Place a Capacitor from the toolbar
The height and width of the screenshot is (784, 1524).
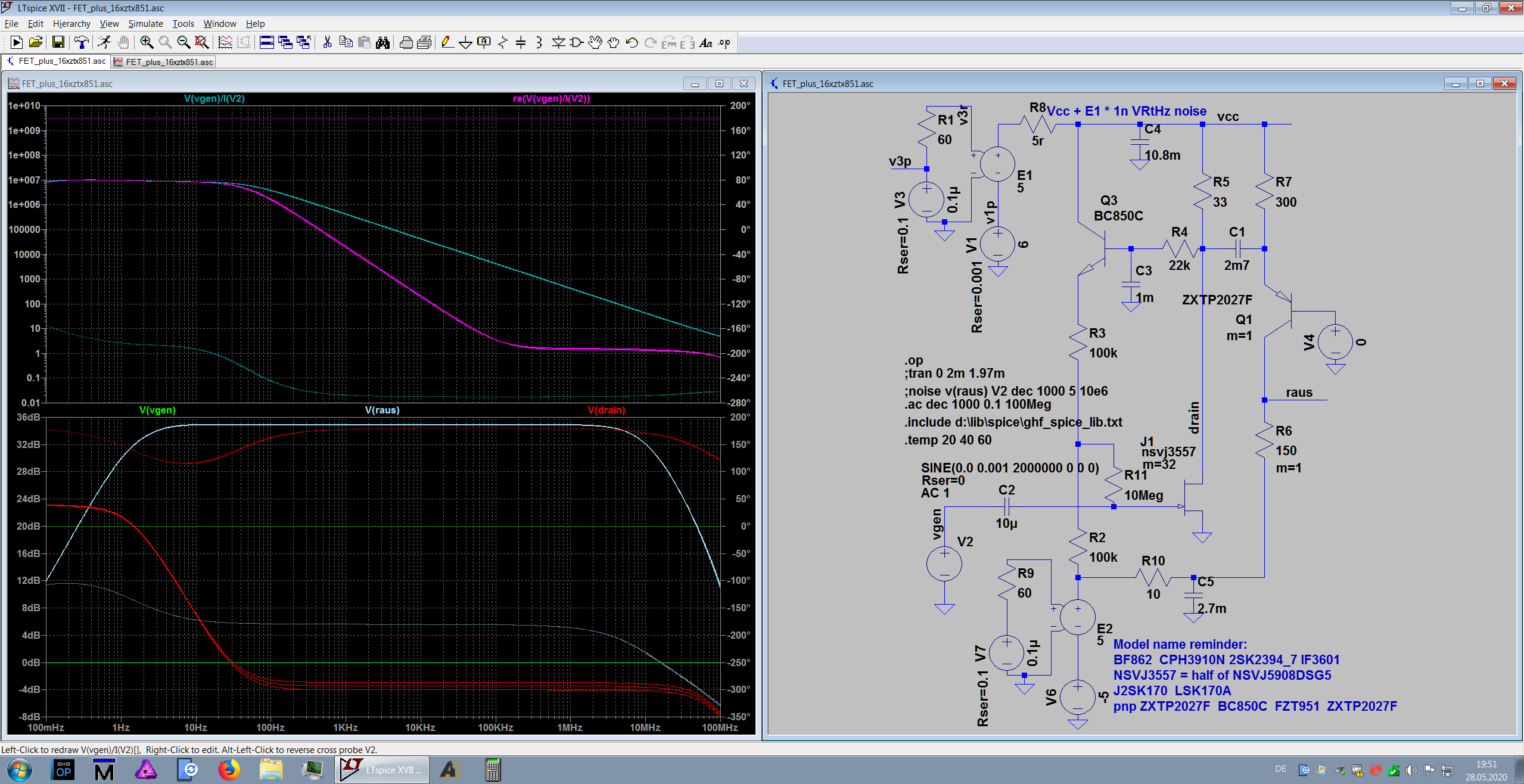tap(521, 42)
